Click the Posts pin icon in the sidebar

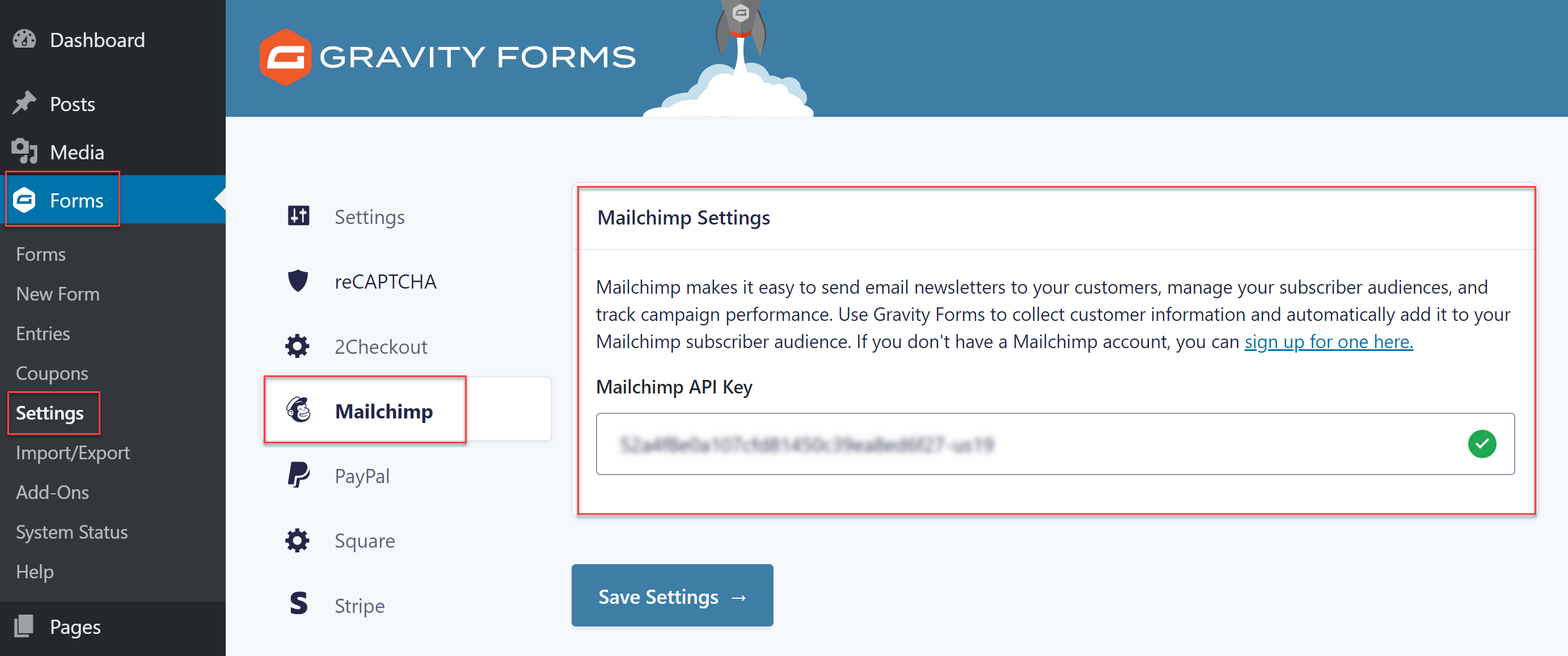pos(24,103)
